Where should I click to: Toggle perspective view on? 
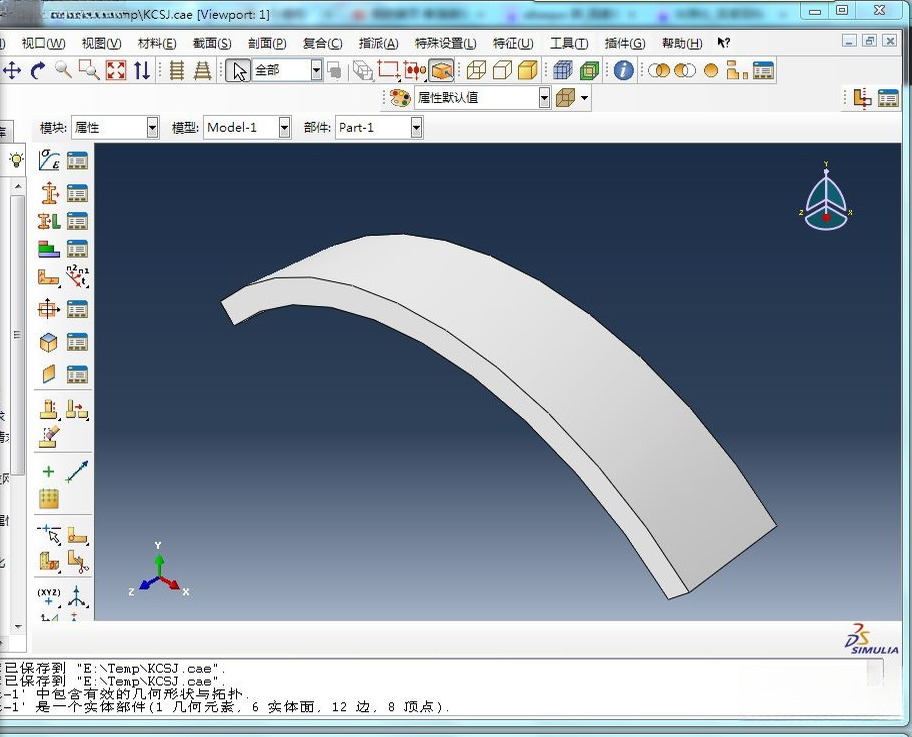click(202, 70)
